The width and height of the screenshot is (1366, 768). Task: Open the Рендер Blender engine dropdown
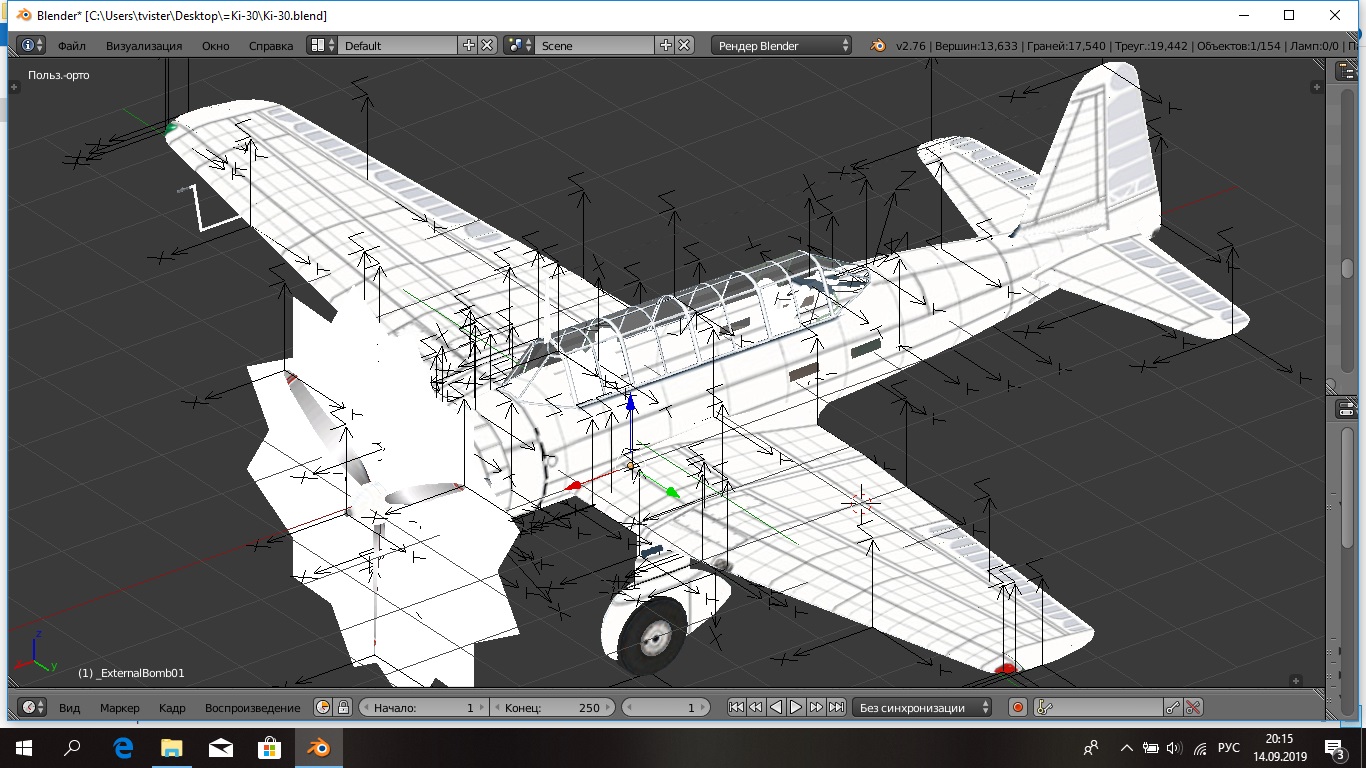[x=781, y=45]
